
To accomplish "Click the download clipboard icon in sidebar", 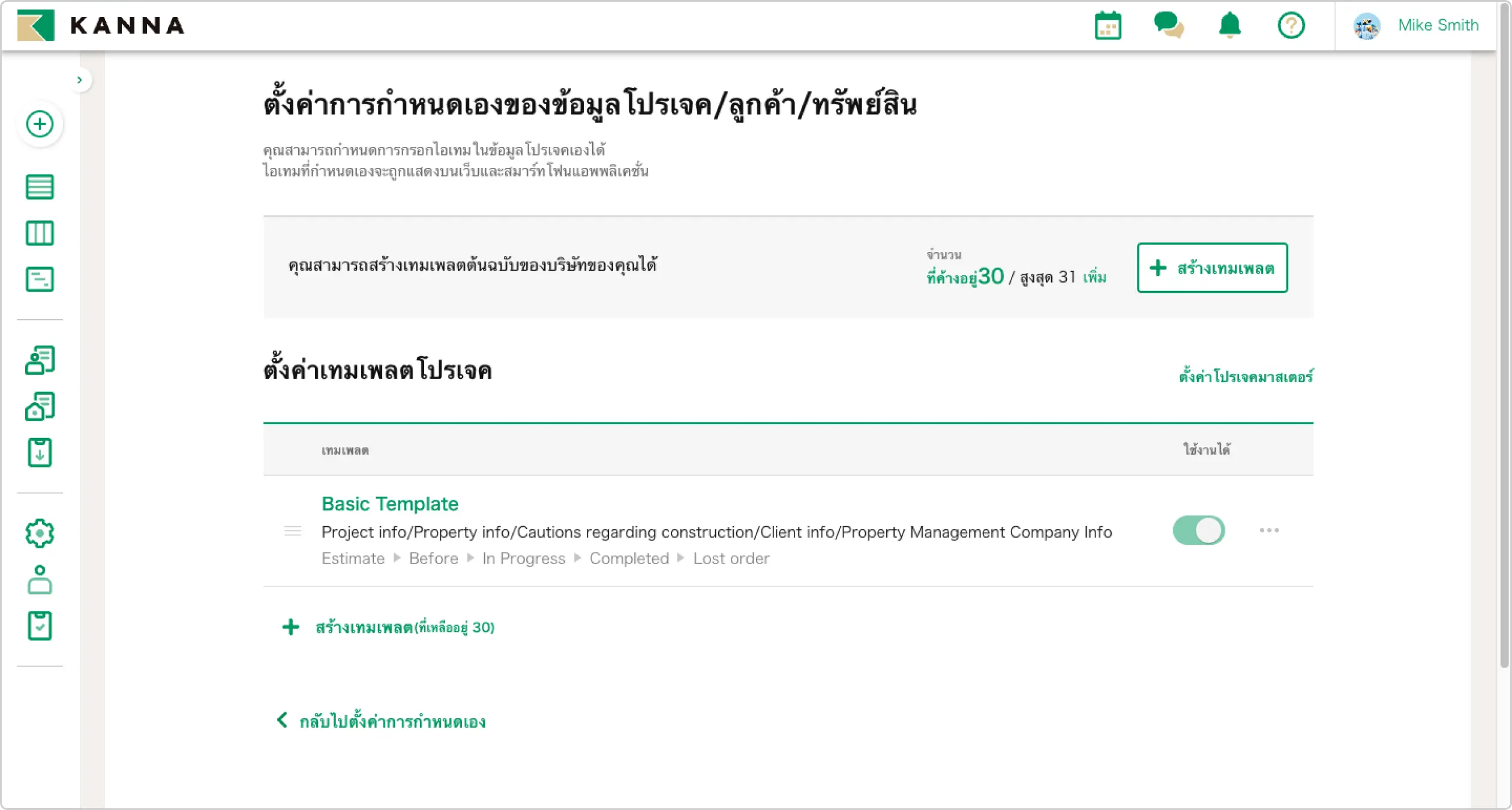I will [x=40, y=453].
